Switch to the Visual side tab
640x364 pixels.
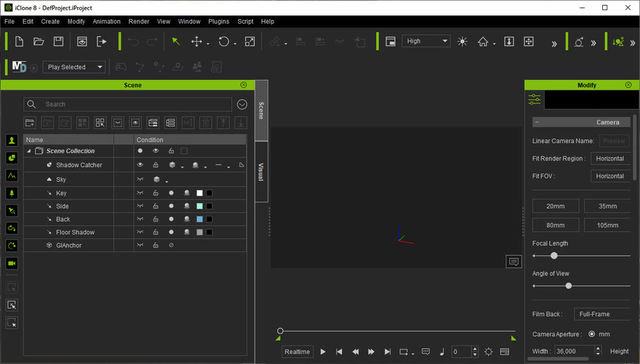tap(261, 172)
